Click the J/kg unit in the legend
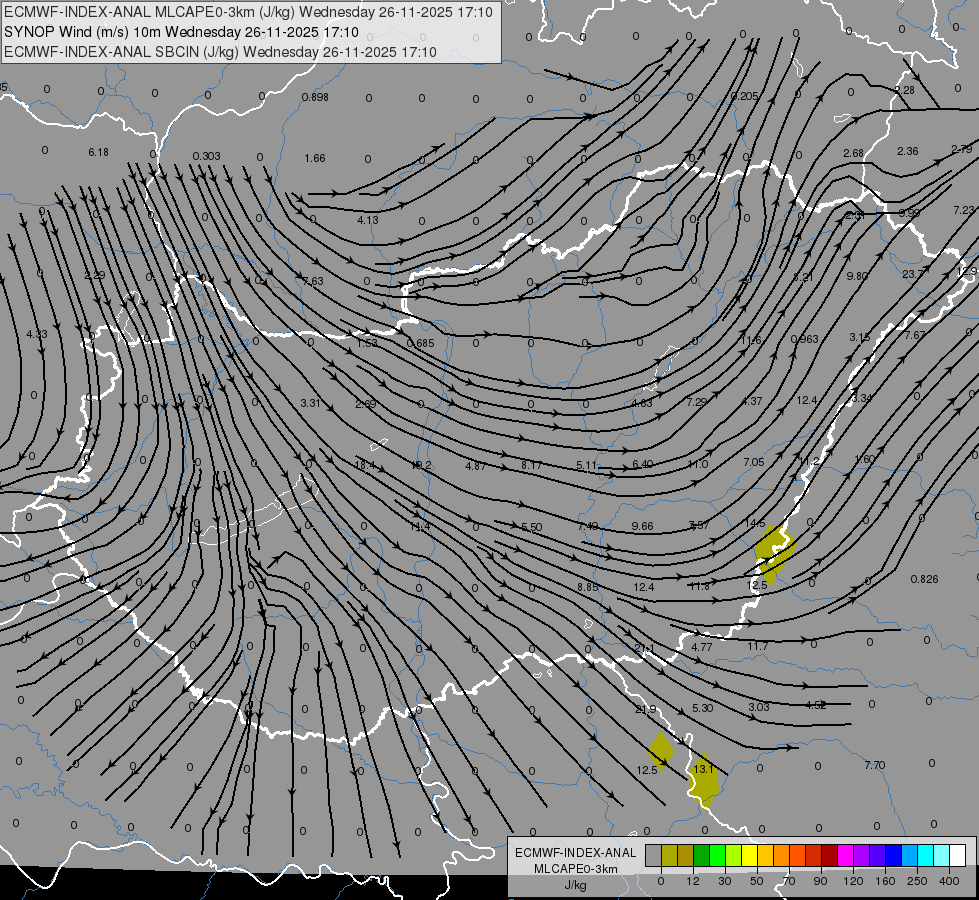Viewport: 979px width, 900px height. (576, 885)
